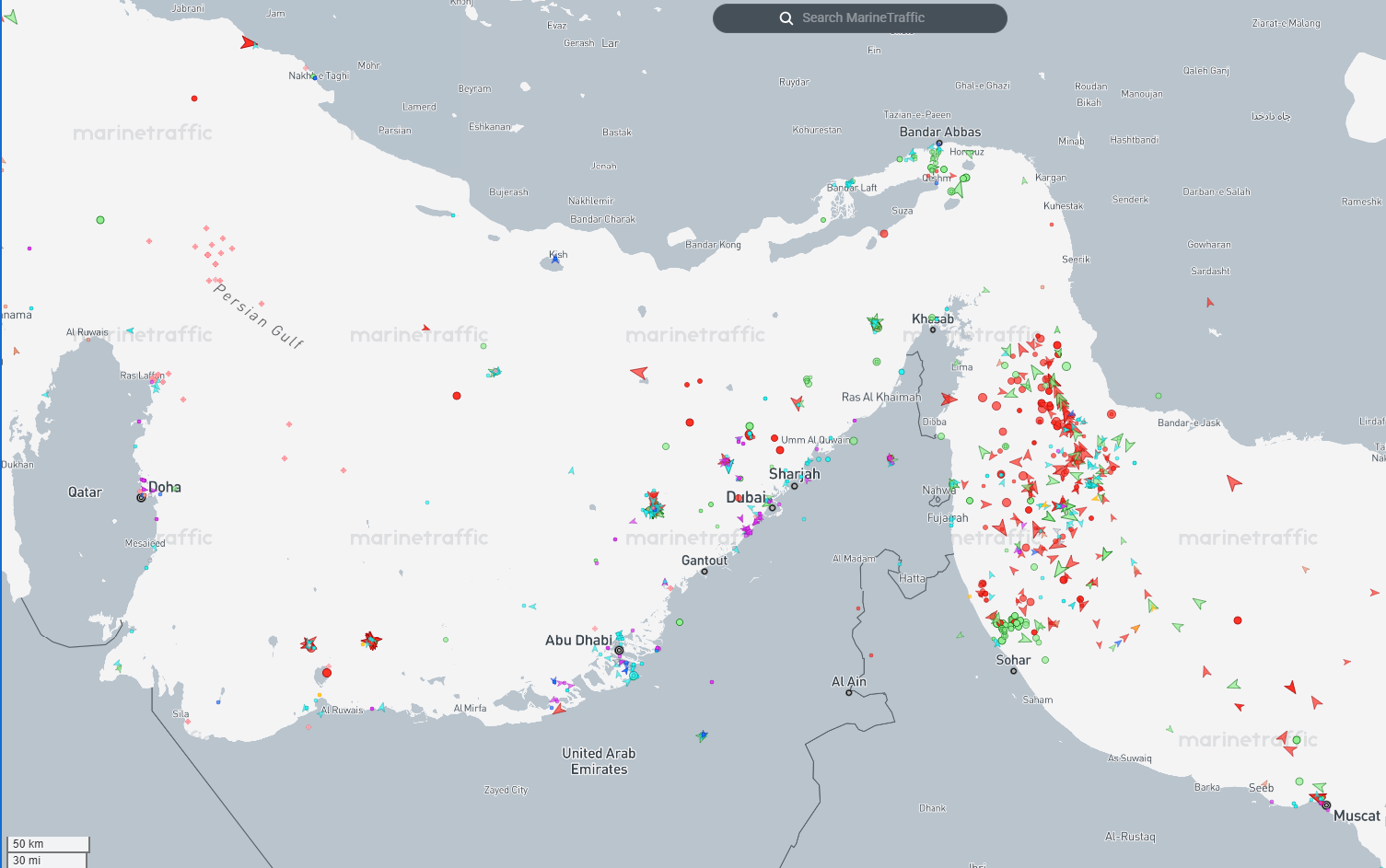Viewport: 1386px width, 868px height.
Task: Click the Umm Al Quwain label
Action: [816, 440]
